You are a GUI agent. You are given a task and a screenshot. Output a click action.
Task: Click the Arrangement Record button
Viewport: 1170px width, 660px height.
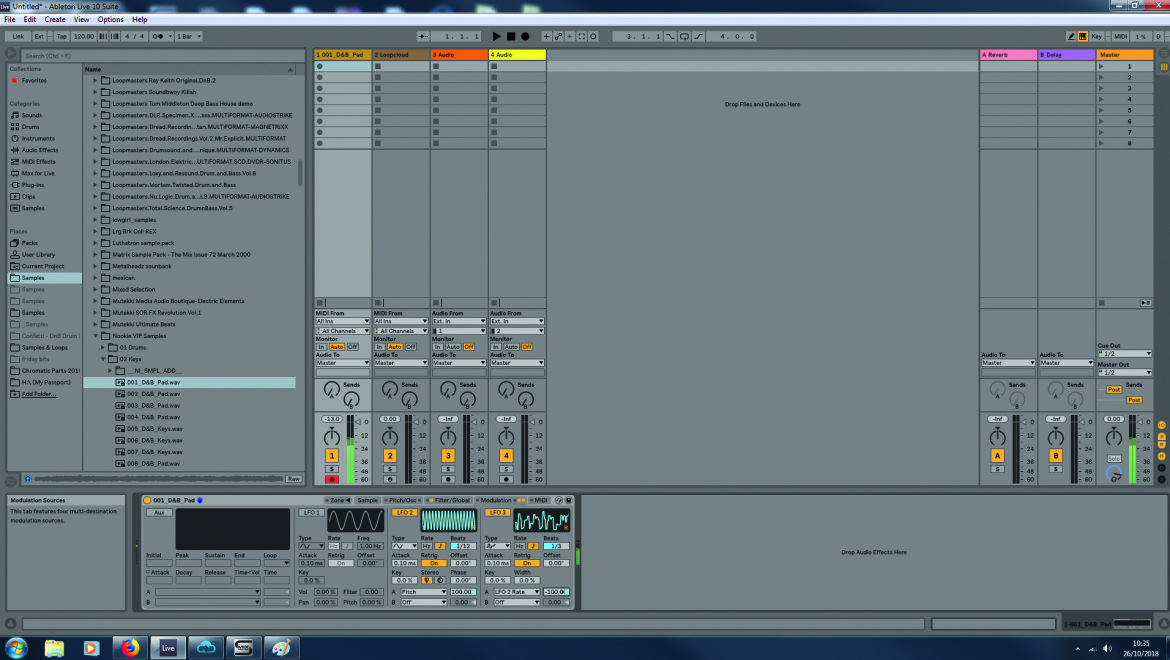tap(525, 36)
